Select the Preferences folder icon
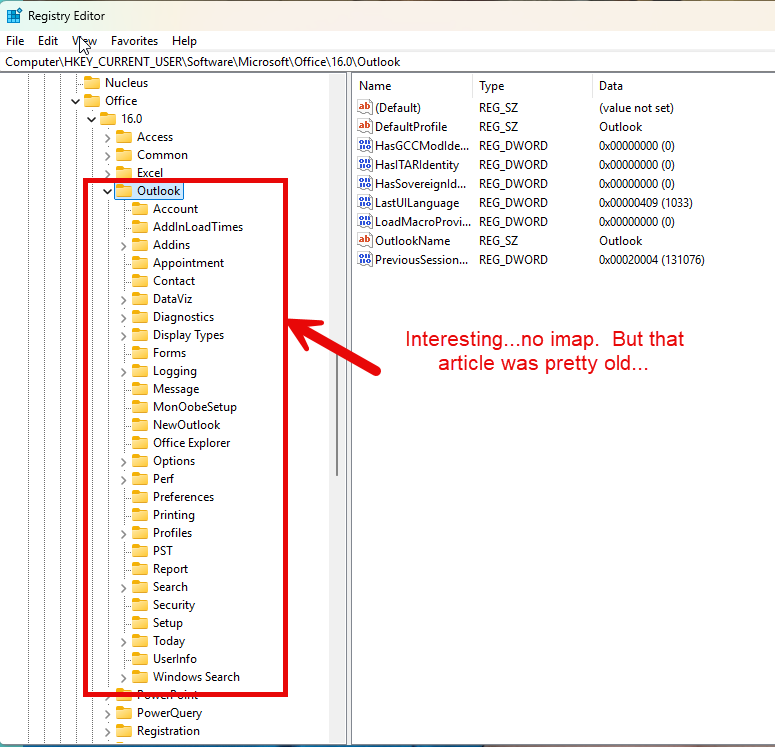The width and height of the screenshot is (775, 747). pyautogui.click(x=140, y=497)
